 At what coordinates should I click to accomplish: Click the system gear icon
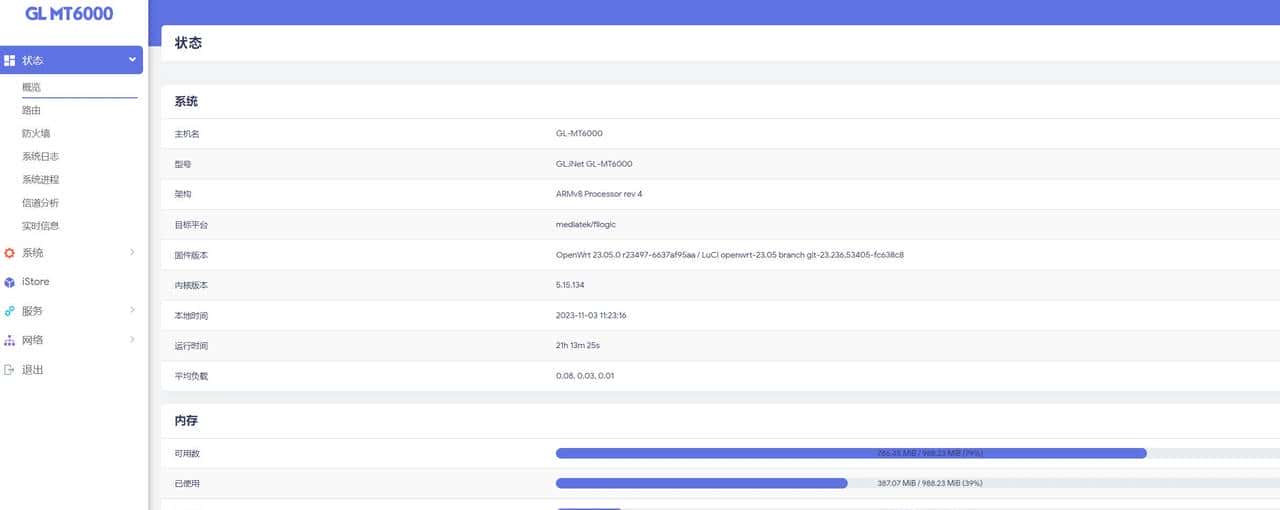10,253
